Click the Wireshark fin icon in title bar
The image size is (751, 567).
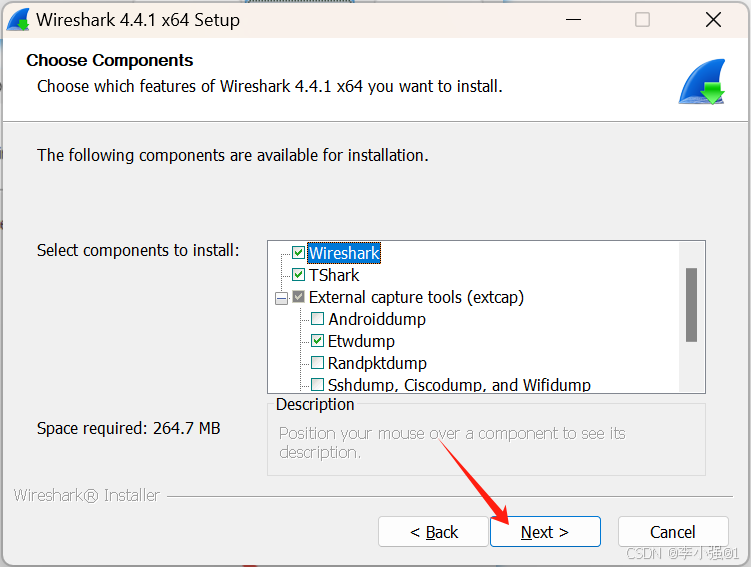(x=19, y=20)
